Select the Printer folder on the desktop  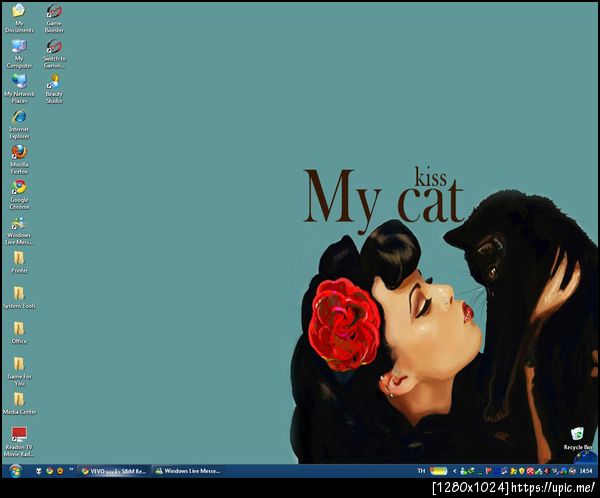19,262
